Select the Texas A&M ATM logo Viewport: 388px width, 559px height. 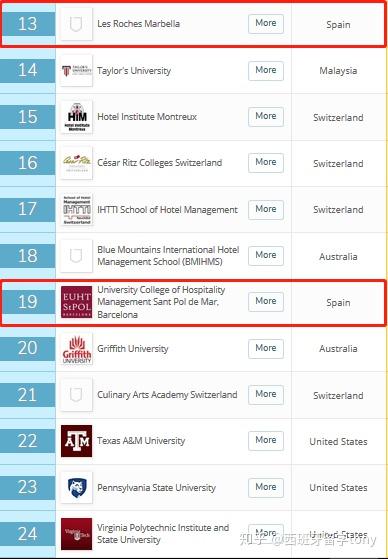click(76, 441)
